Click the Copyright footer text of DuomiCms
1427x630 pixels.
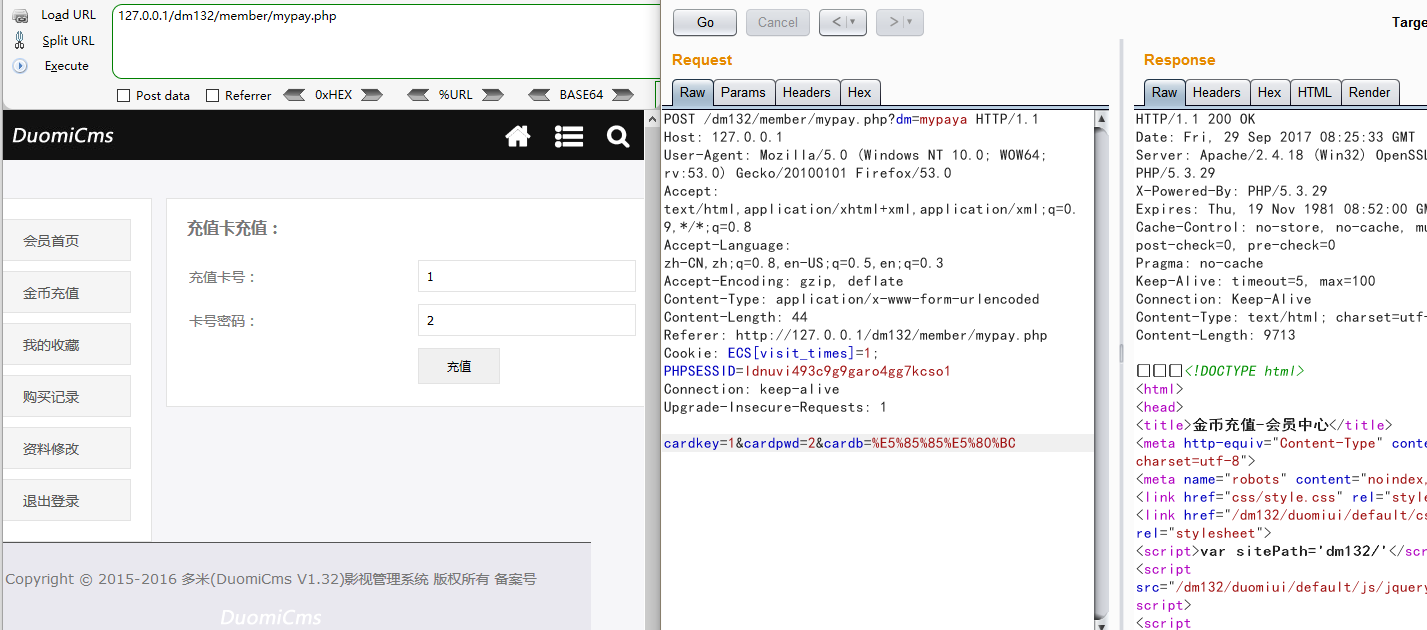coord(271,579)
